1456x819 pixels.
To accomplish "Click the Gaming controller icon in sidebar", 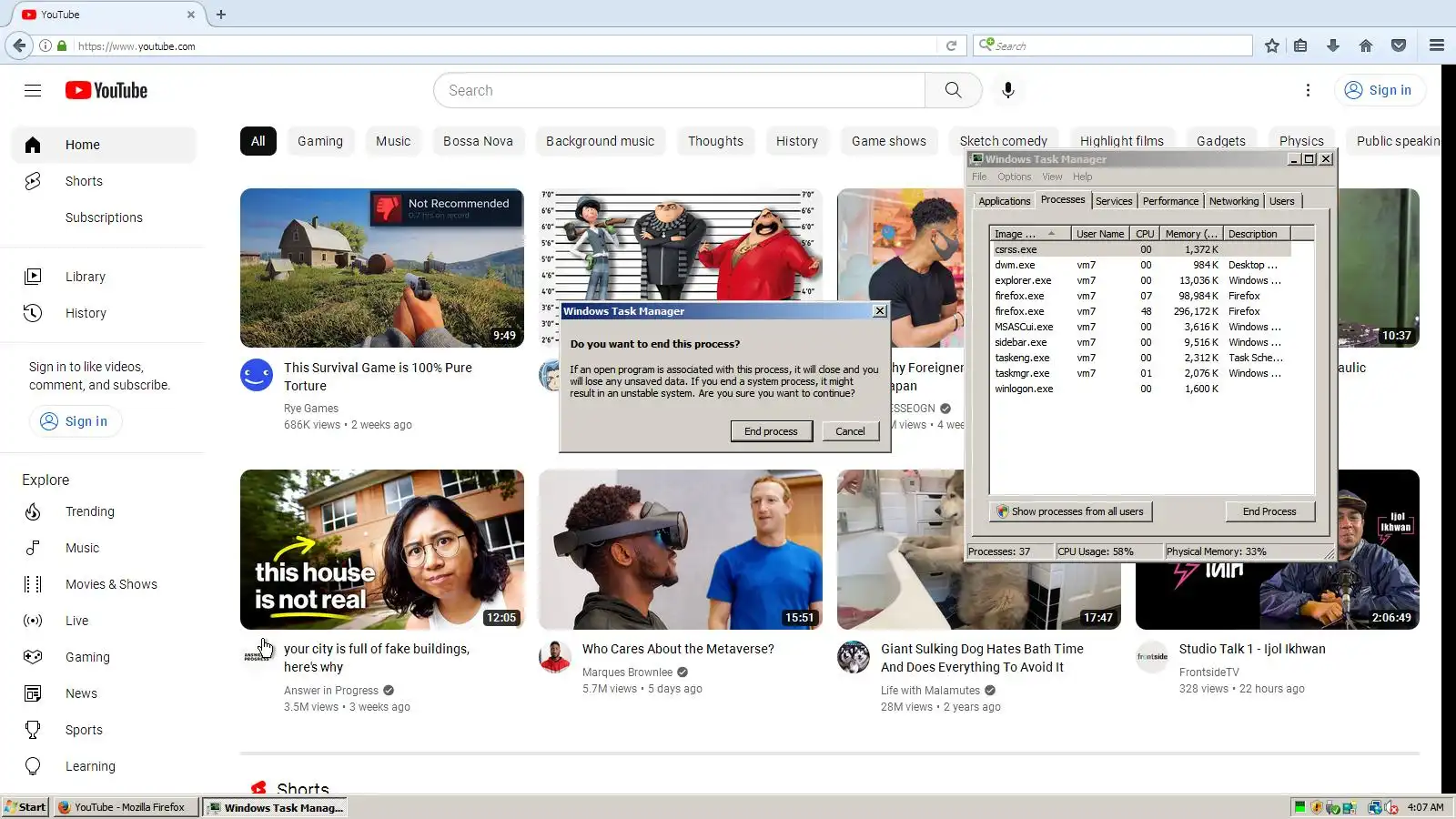I will [x=33, y=657].
